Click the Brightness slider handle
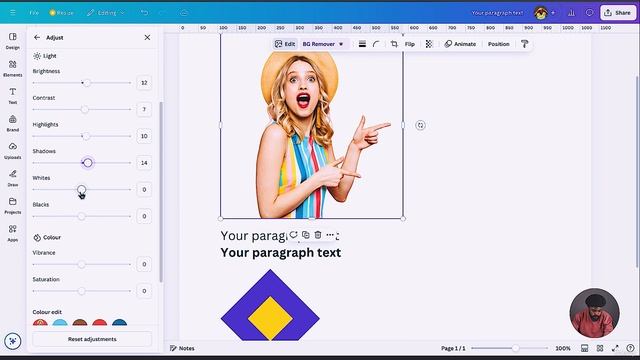The width and height of the screenshot is (640, 360). [87, 83]
